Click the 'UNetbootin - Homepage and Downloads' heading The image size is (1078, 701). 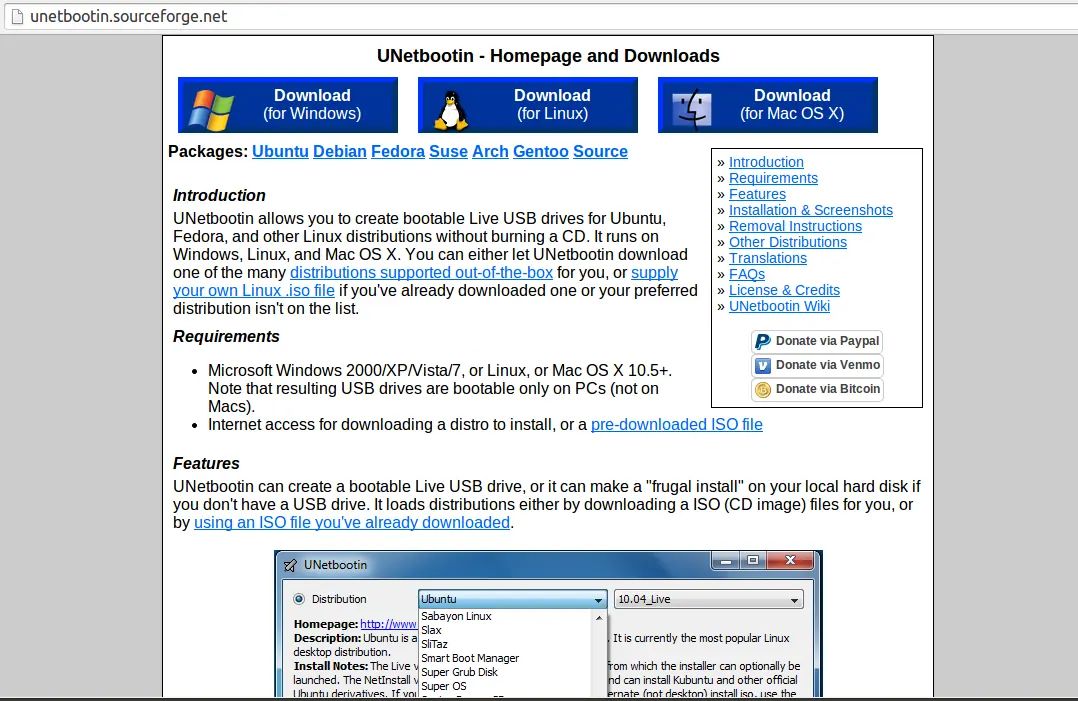[548, 56]
